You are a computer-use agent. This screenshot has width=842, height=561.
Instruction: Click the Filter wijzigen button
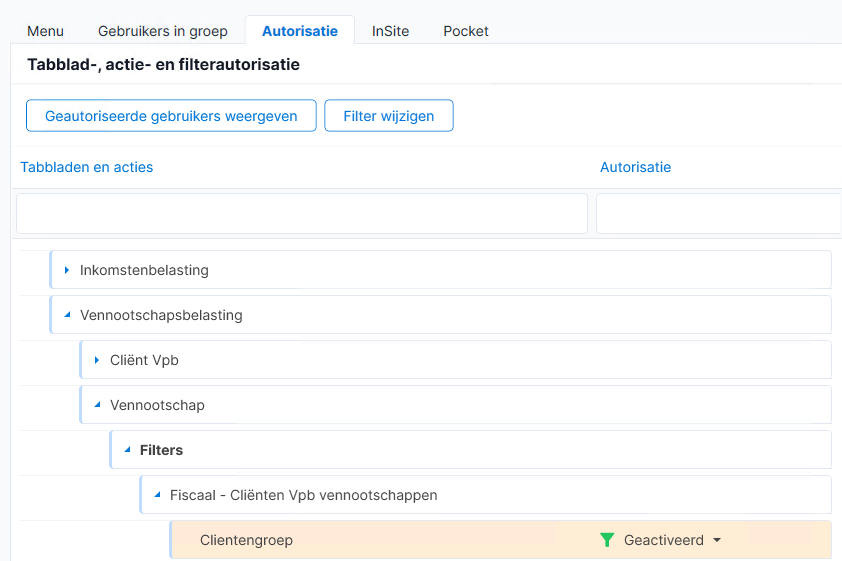389,115
